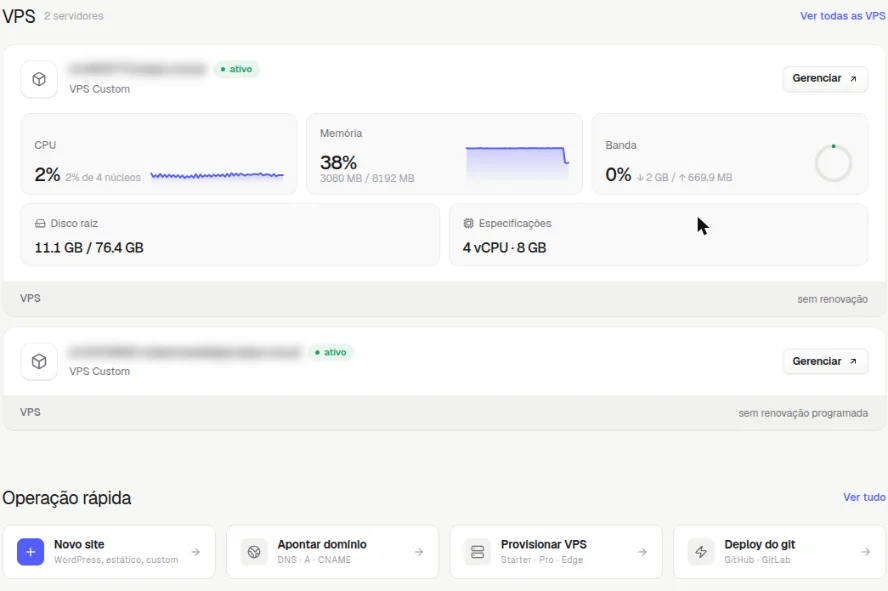Click the Disco raiz disk icon
Viewport: 888px width, 591px height.
coord(40,224)
